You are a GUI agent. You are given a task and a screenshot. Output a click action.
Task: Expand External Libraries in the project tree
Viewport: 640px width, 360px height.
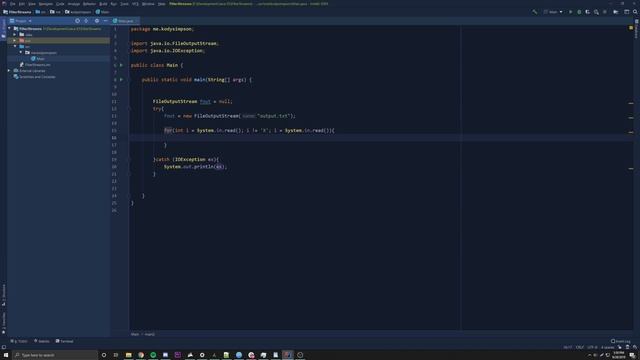pos(9,71)
